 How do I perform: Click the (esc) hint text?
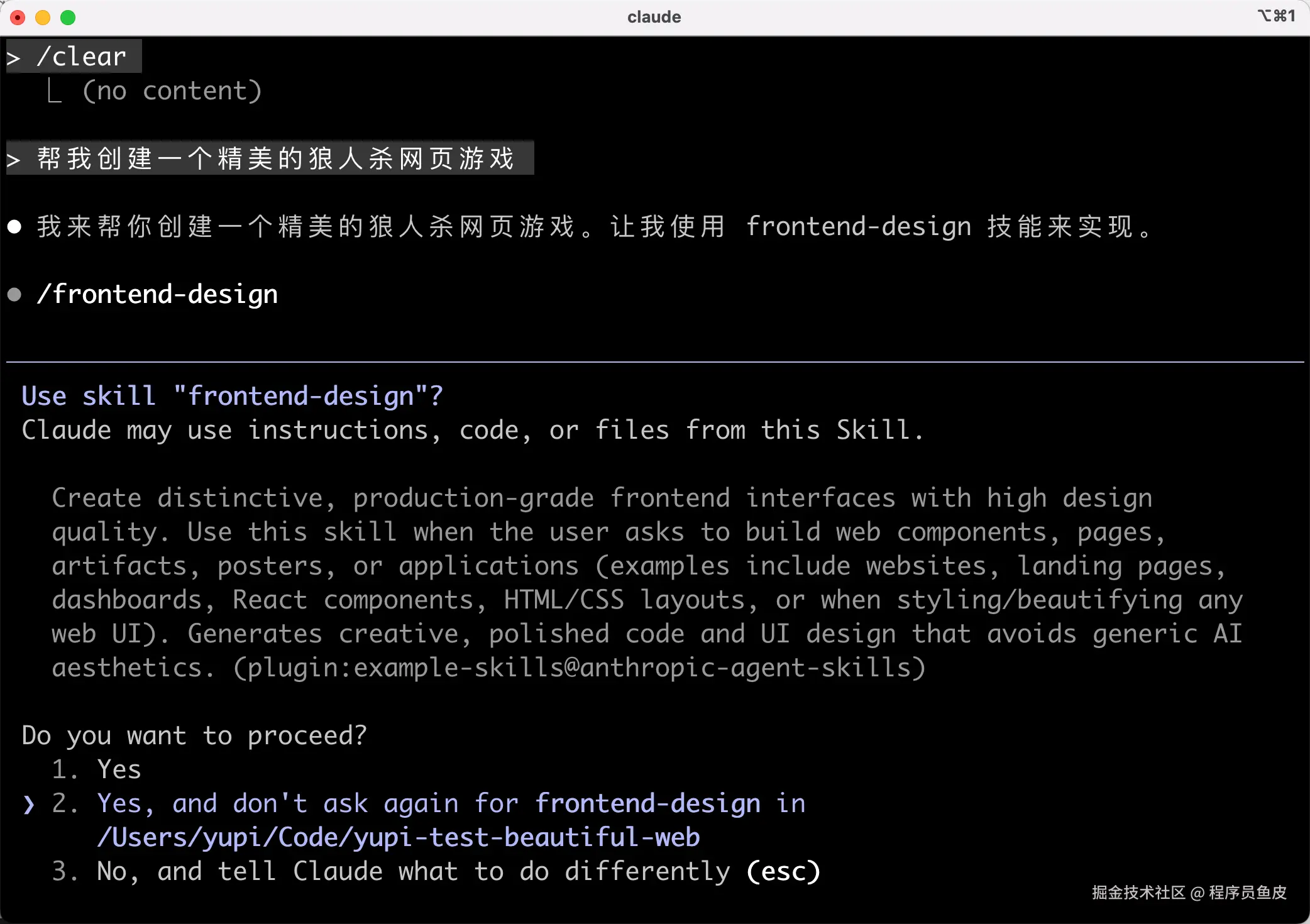(x=783, y=871)
